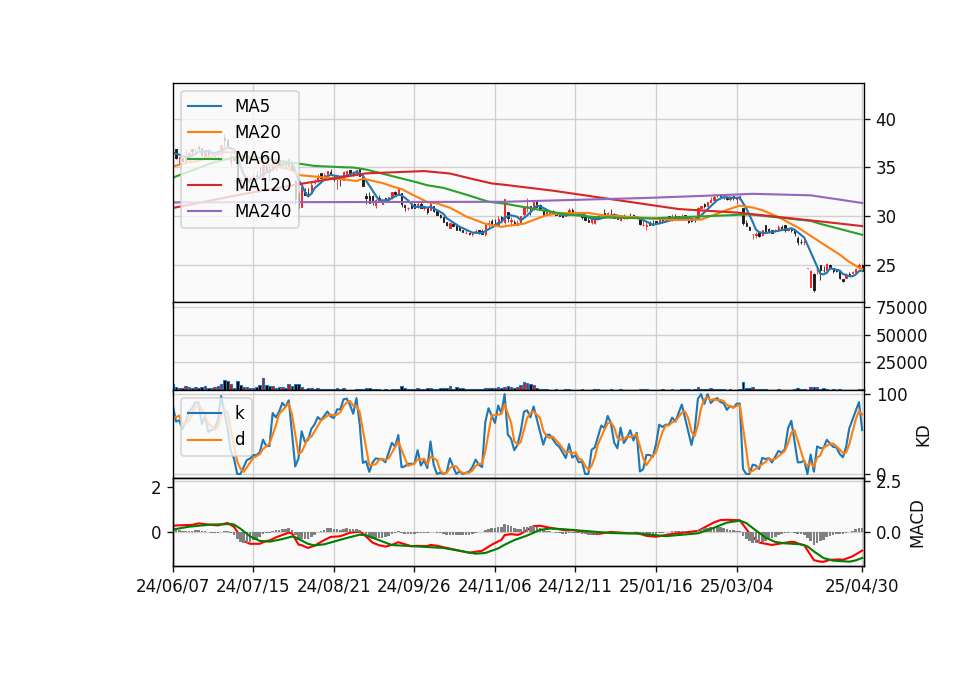Click the 24/07/15 date axis label
The width and height of the screenshot is (960, 690).
(x=252, y=587)
